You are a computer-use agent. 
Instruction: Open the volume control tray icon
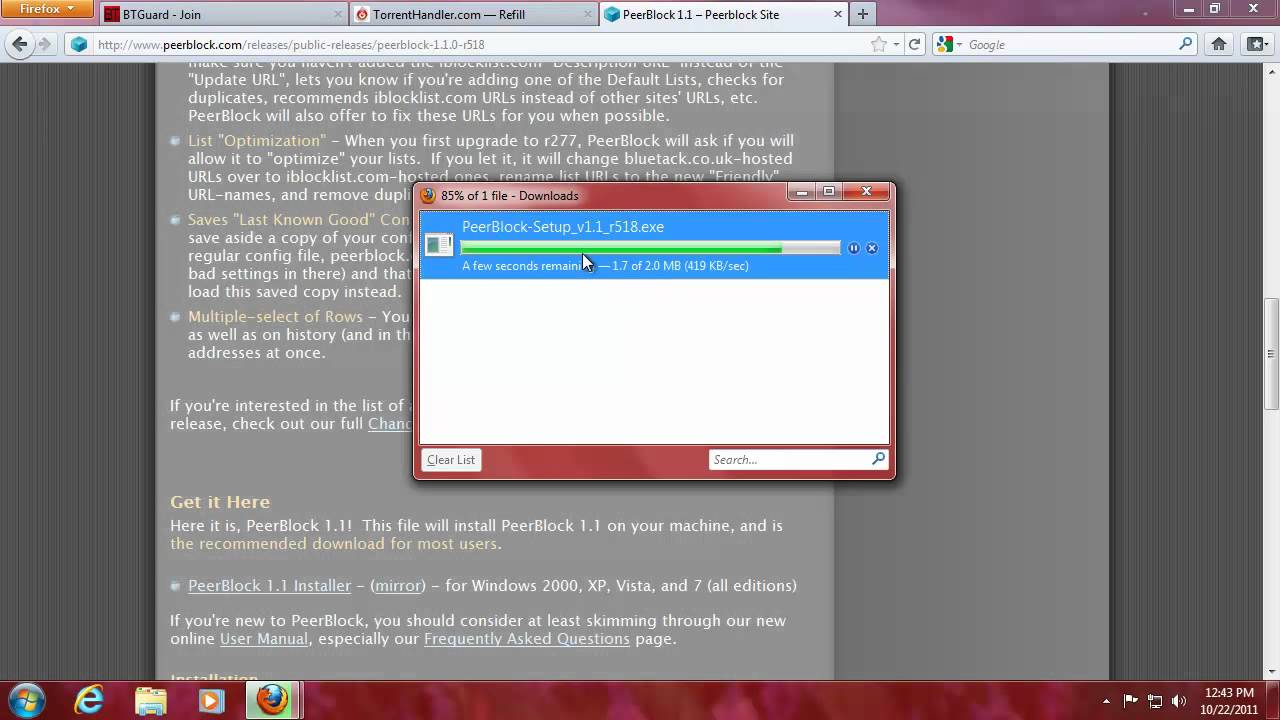click(1179, 701)
